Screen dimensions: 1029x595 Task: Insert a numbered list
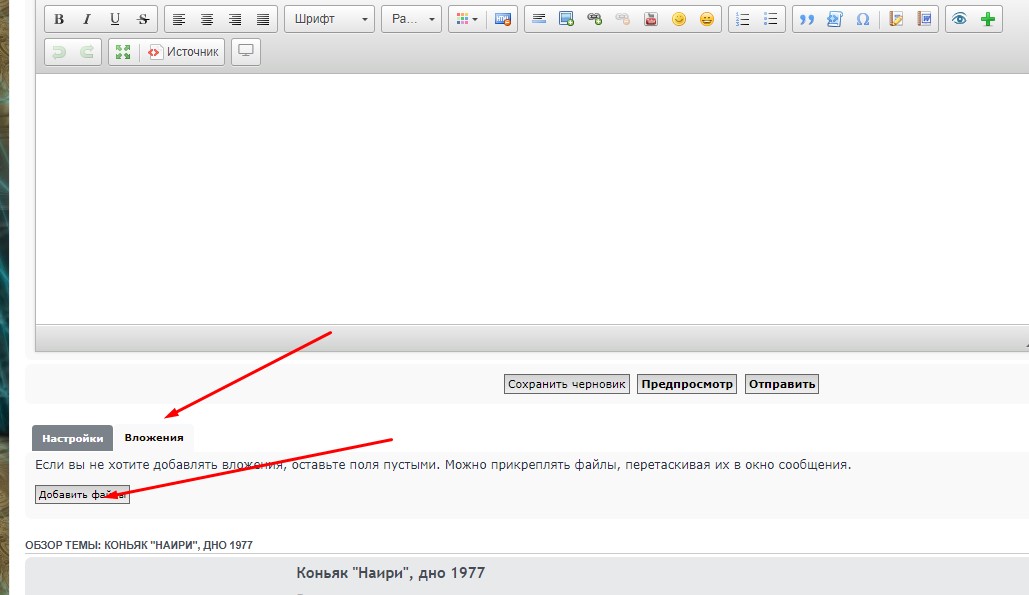pyautogui.click(x=742, y=19)
